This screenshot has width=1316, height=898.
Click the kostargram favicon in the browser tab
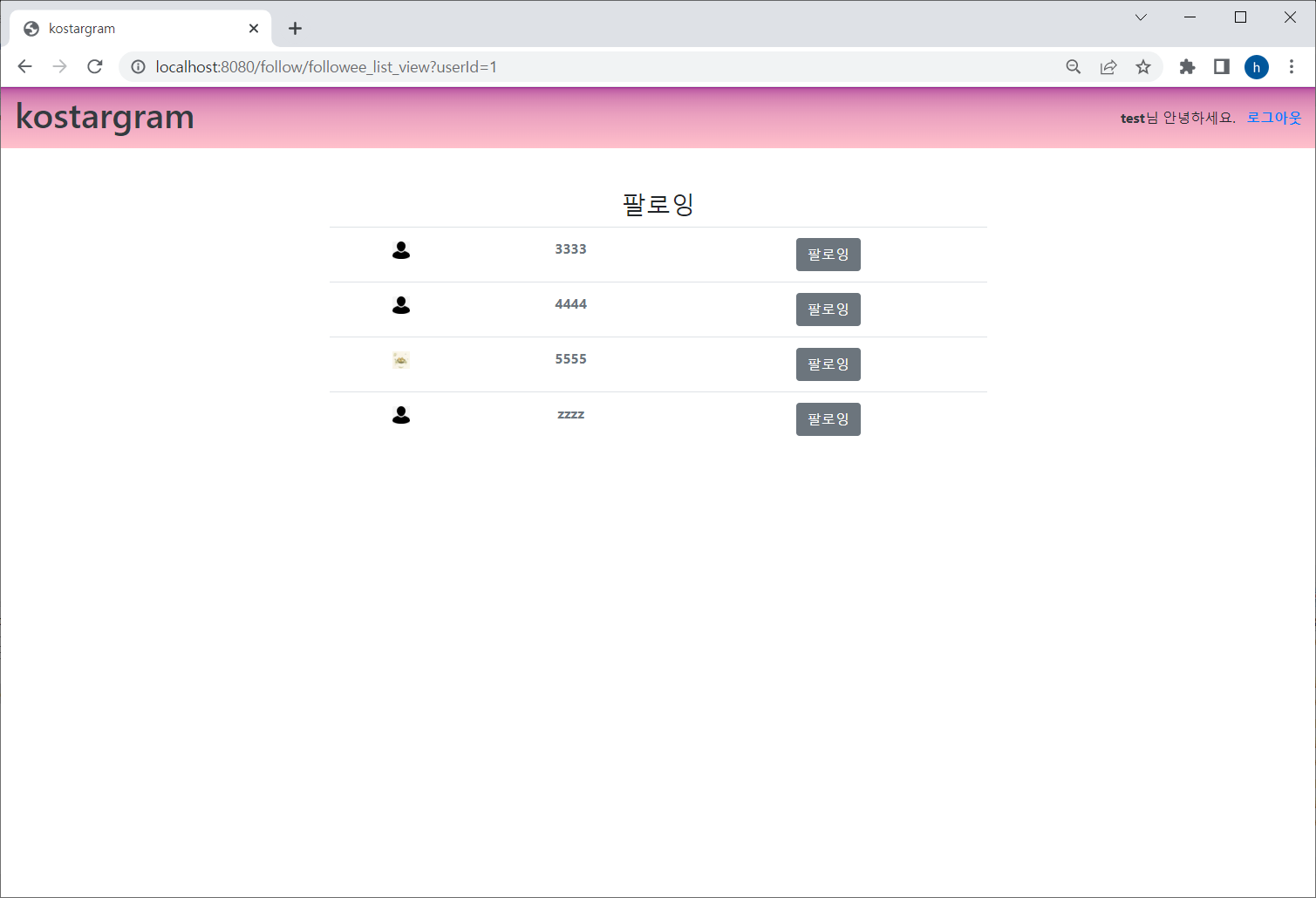click(31, 28)
